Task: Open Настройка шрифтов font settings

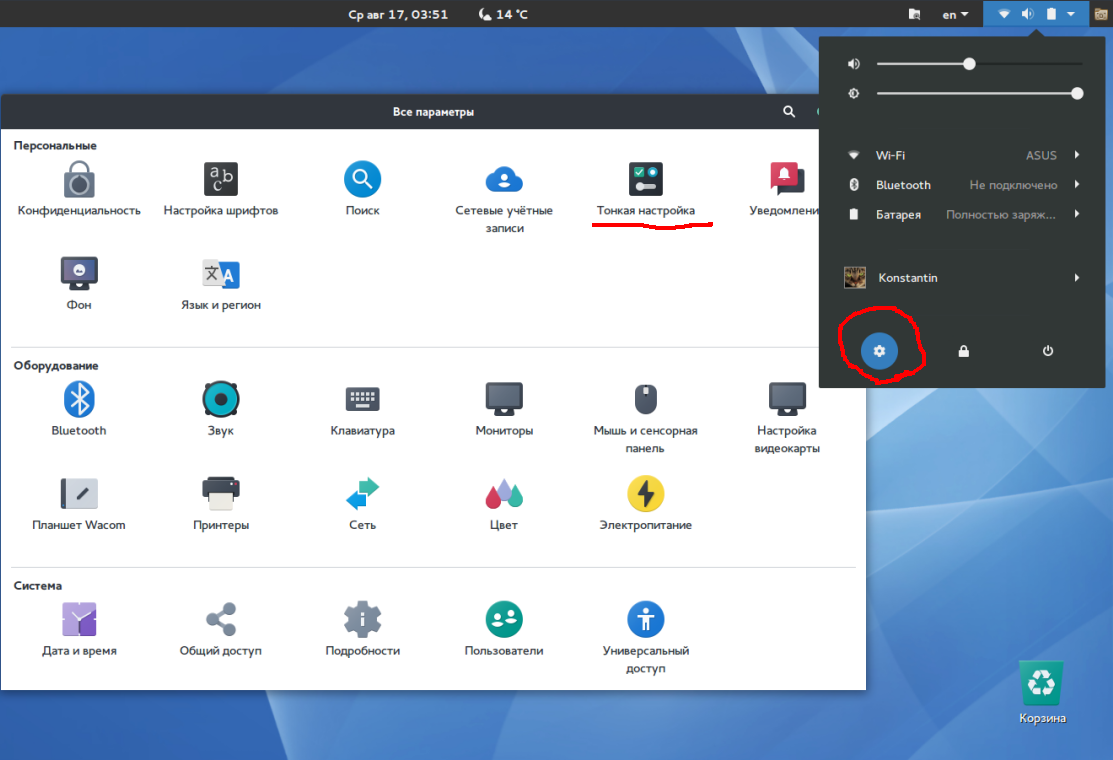Action: tap(220, 190)
